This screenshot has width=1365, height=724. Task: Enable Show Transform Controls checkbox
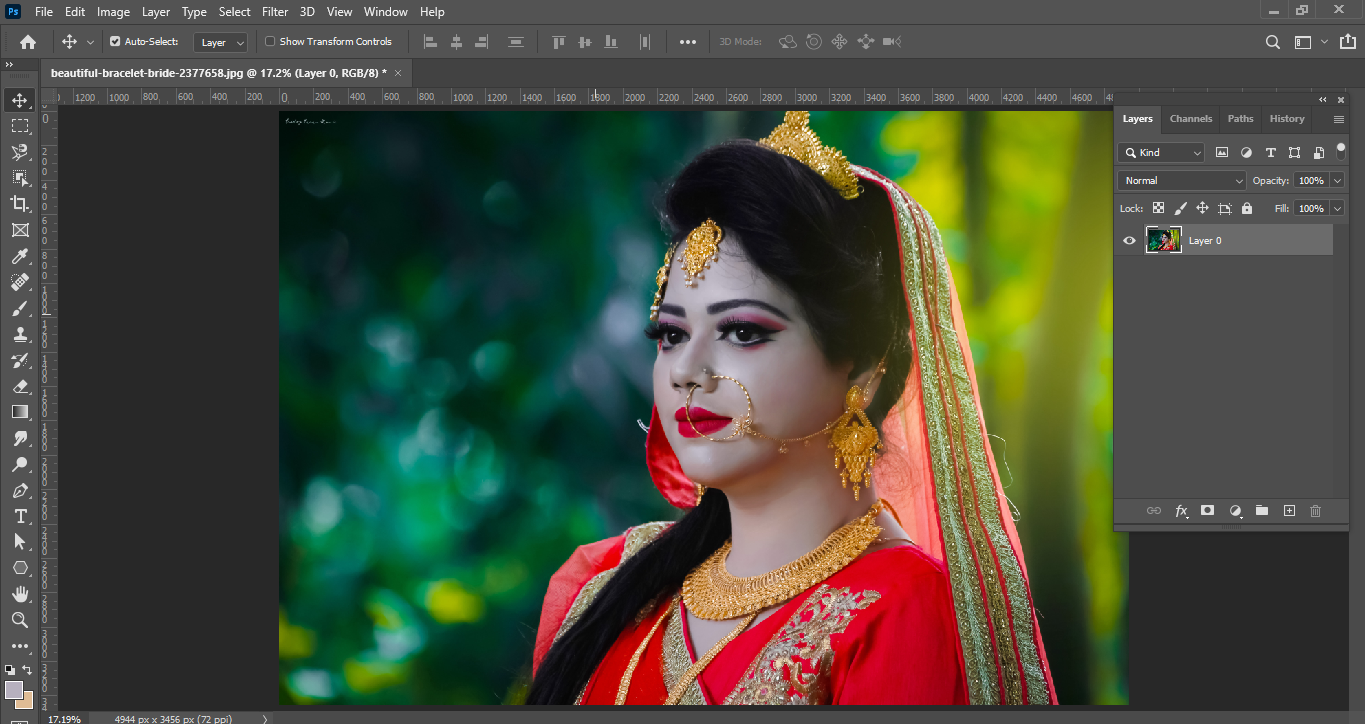click(x=270, y=42)
